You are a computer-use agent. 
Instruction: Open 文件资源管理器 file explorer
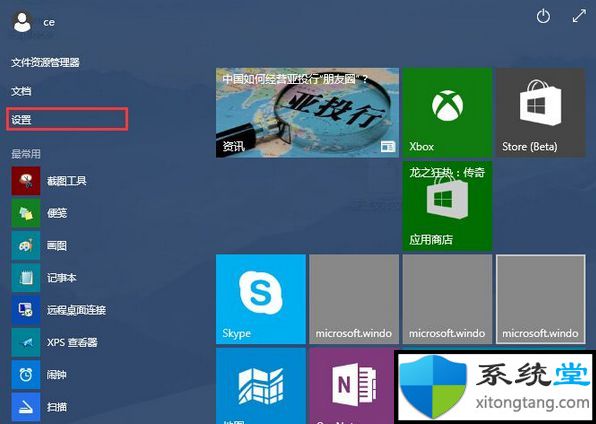point(45,62)
